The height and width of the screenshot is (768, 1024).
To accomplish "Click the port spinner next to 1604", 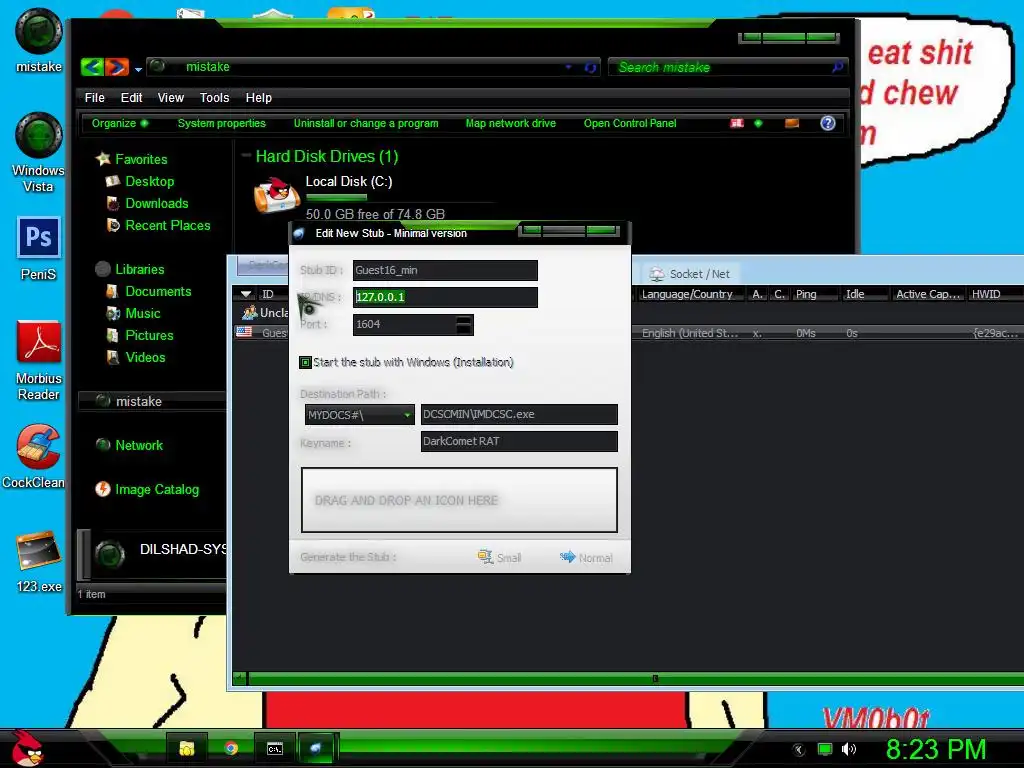I will point(464,325).
